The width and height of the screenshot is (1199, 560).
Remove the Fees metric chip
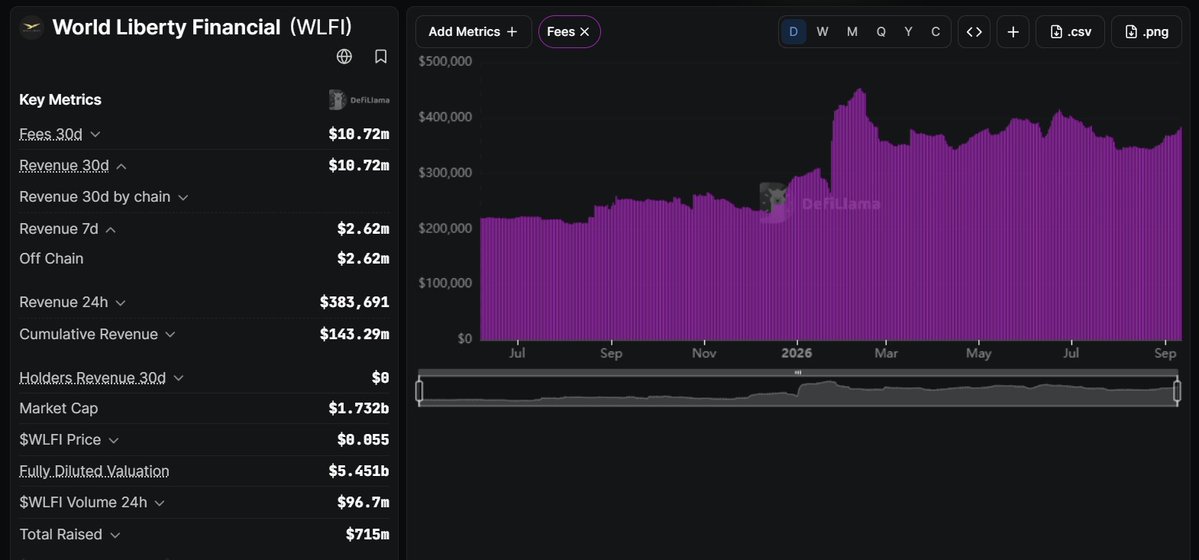[x=584, y=32]
